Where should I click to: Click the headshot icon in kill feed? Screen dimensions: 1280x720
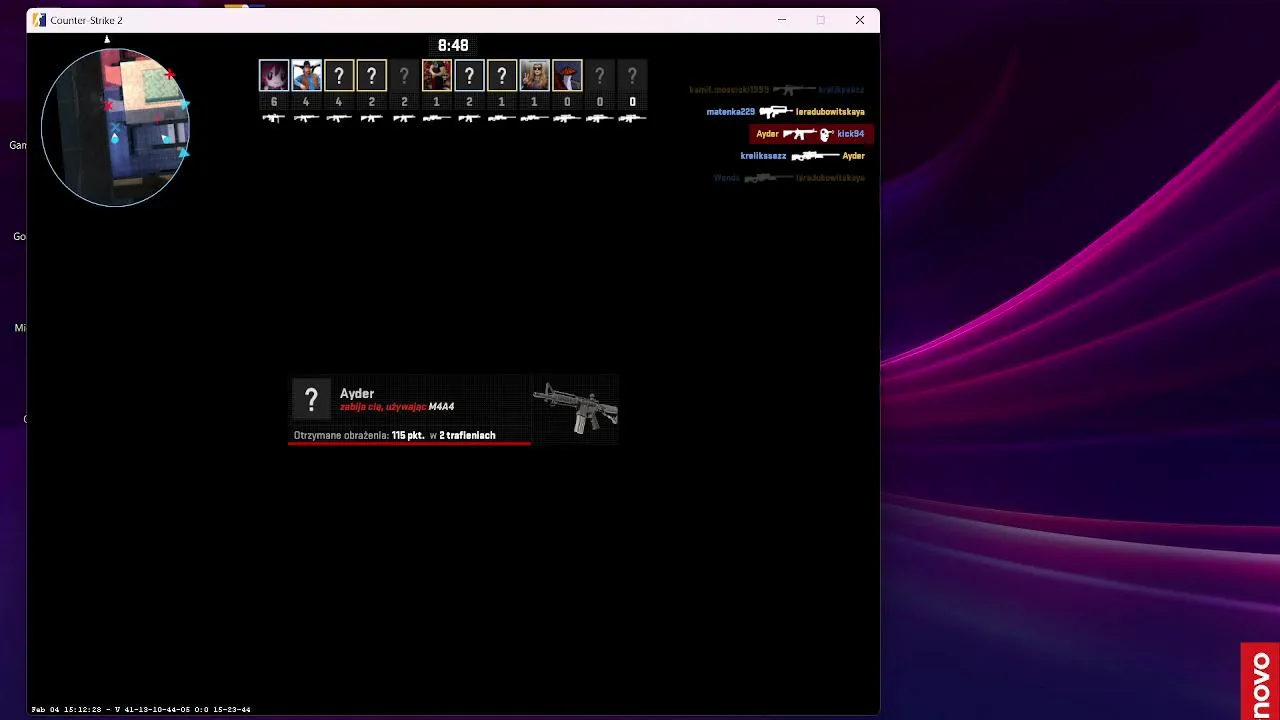point(826,134)
